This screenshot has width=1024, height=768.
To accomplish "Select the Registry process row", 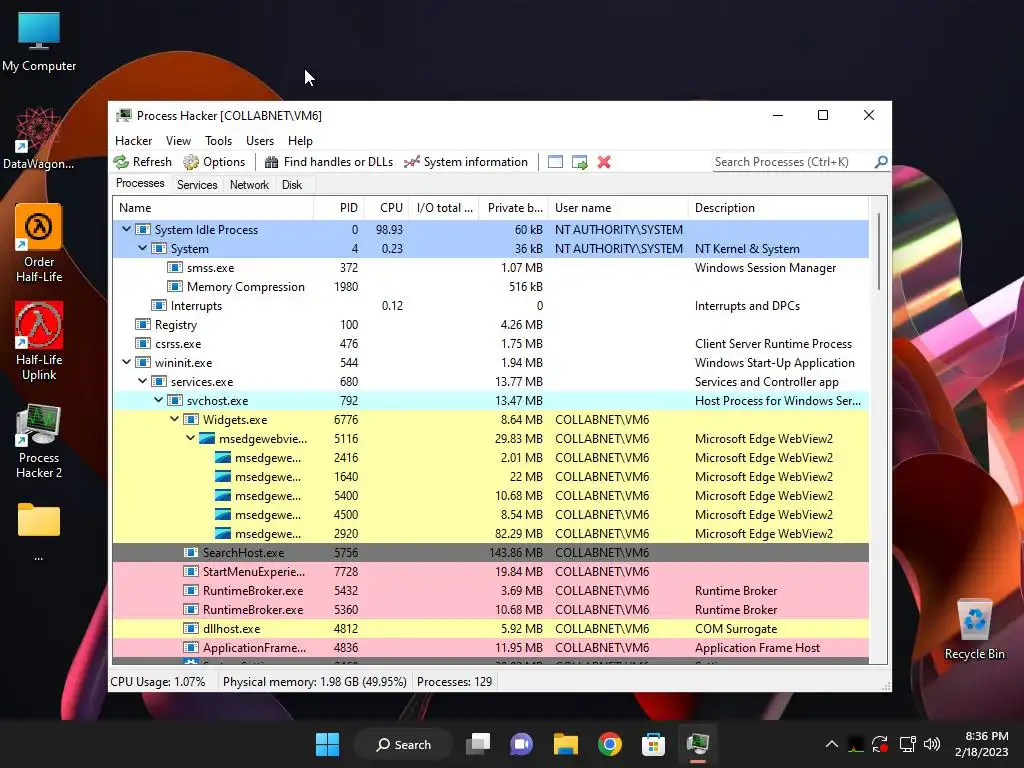I will click(490, 325).
